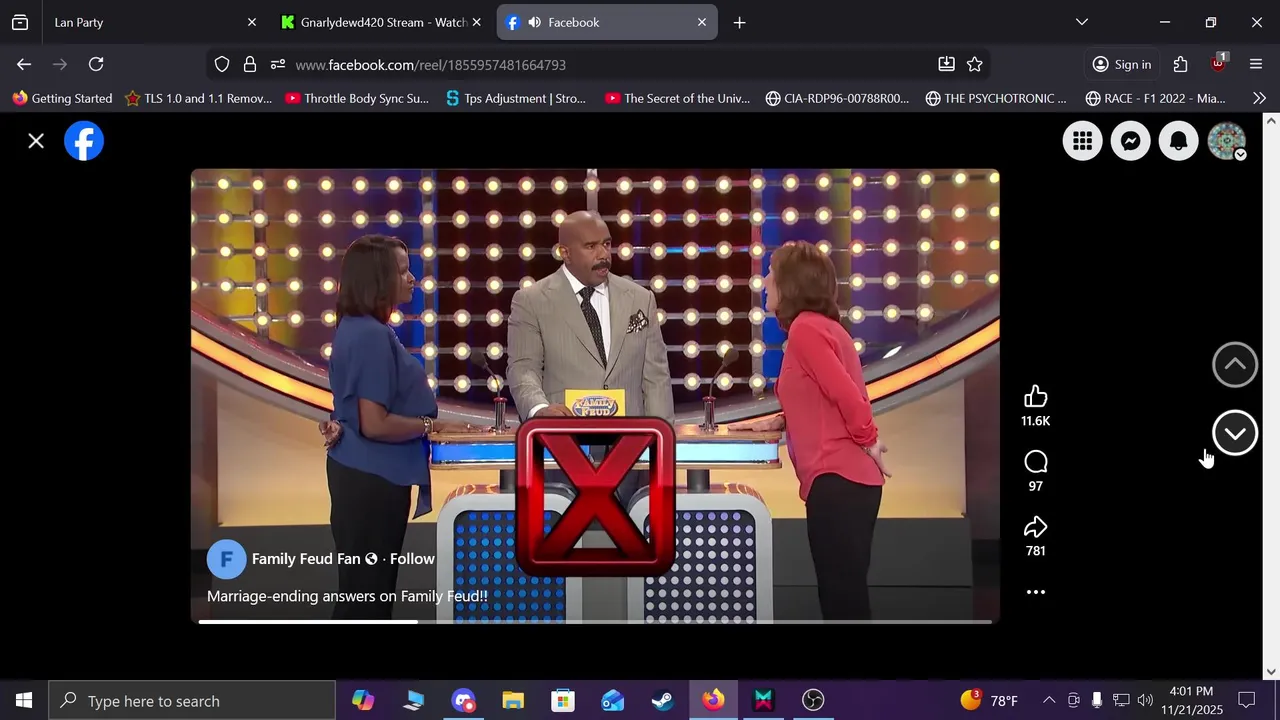The width and height of the screenshot is (1280, 720).
Task: Open the Firefox application hamburger menu
Action: coord(1256,64)
